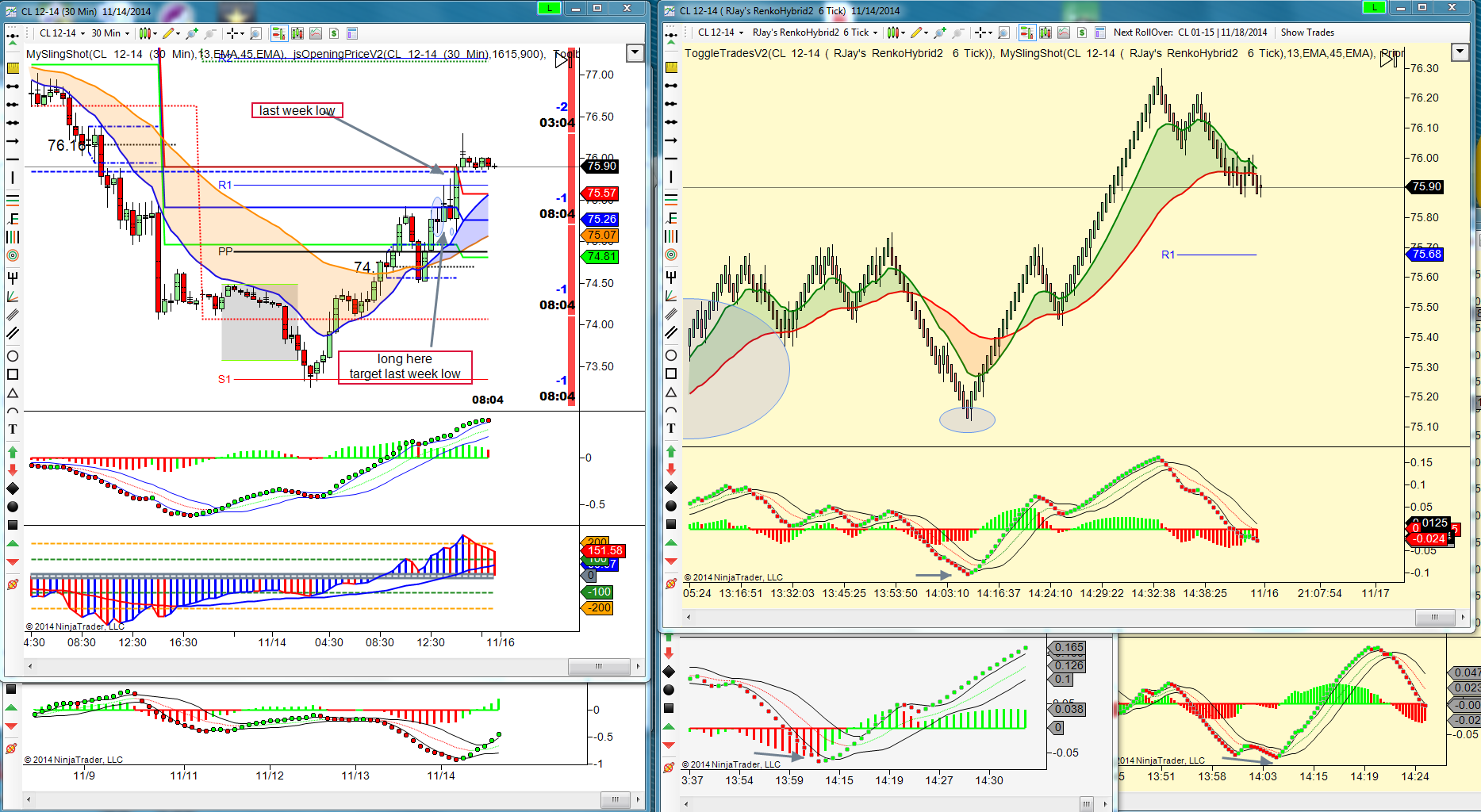Select the Gann fan tool in left sidebar
Viewport: 1481px width, 812px height.
coord(13,297)
